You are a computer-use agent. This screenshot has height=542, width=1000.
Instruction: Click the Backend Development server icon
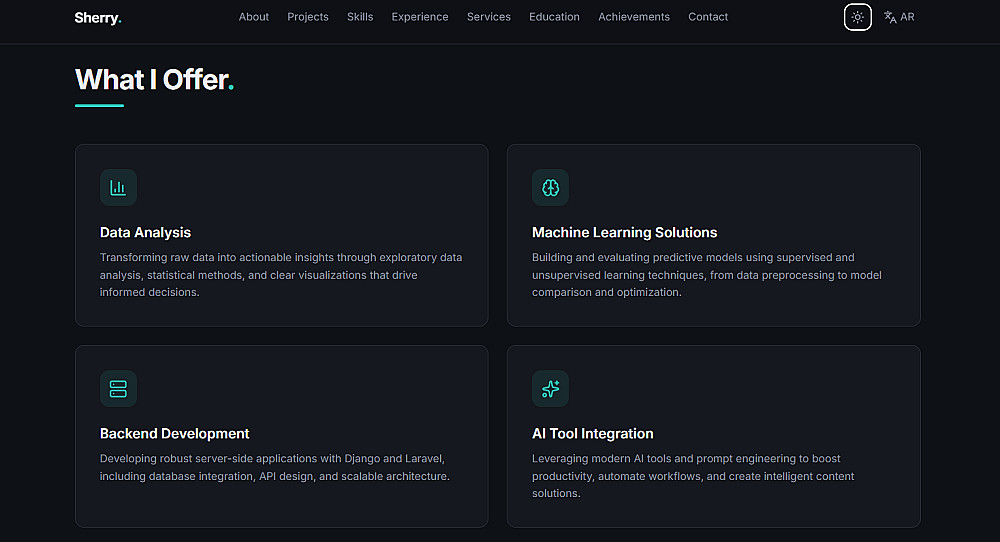[x=118, y=388]
